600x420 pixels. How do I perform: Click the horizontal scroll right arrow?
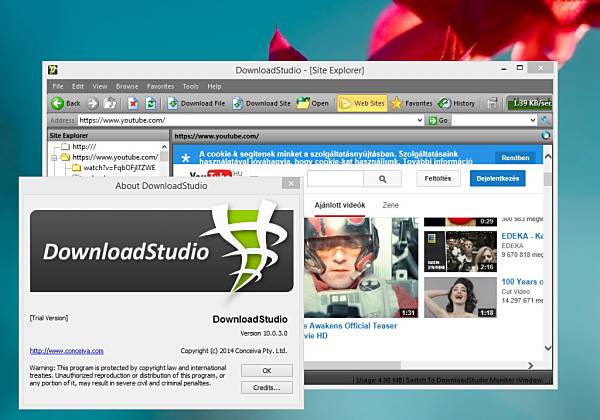pos(531,366)
